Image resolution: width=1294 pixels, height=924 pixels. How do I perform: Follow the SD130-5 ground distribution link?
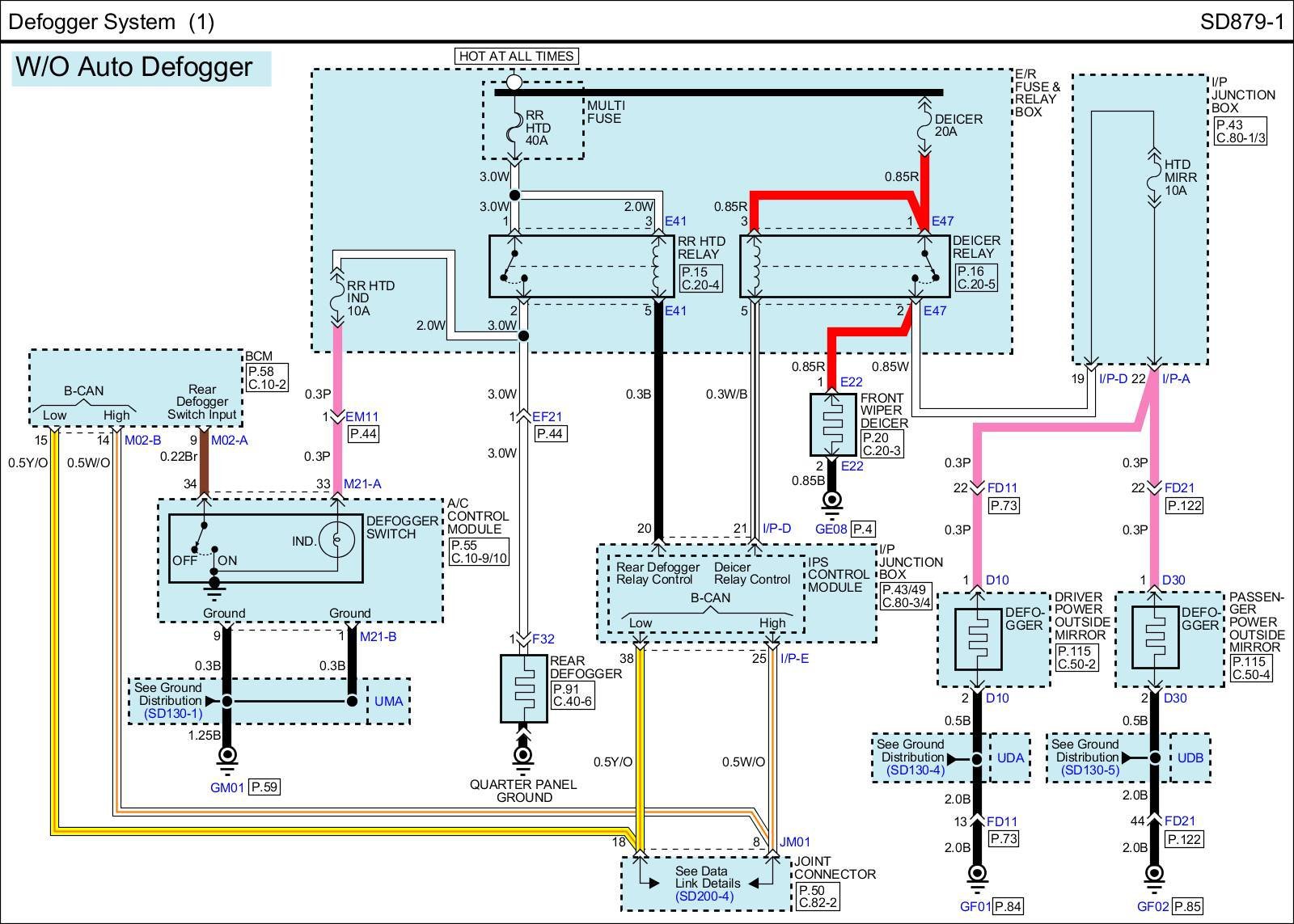(1090, 770)
